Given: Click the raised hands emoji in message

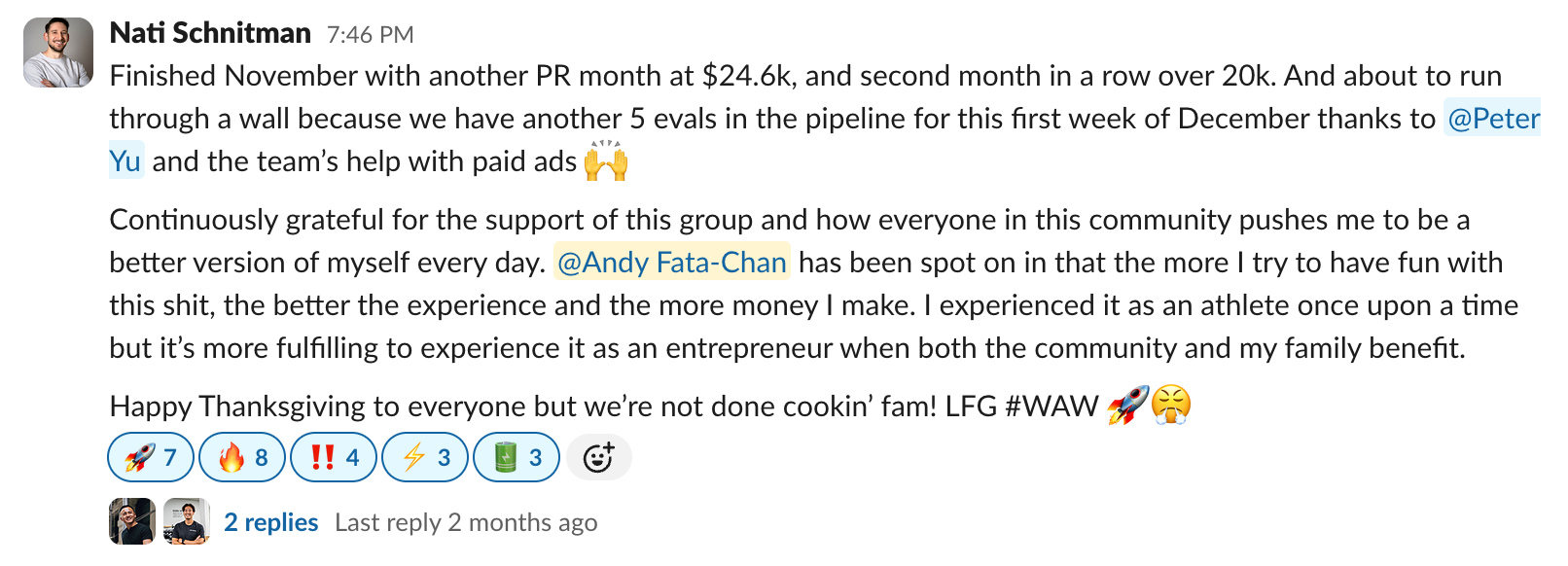Looking at the screenshot, I should 606,161.
